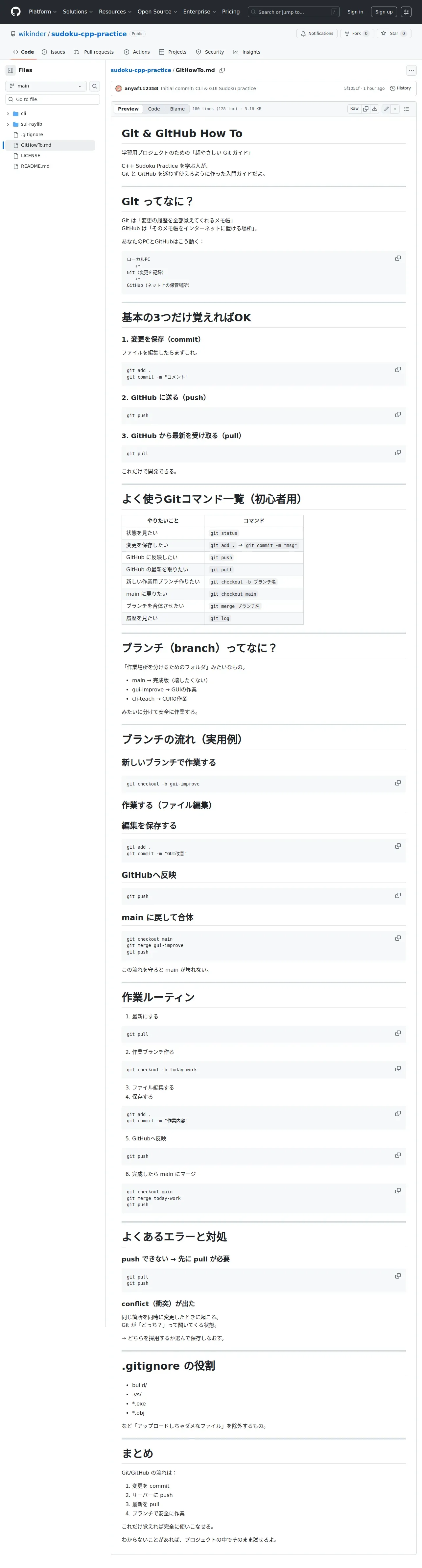Open the main branch dropdown
Viewport: 422px width, 1568px height.
[x=46, y=86]
